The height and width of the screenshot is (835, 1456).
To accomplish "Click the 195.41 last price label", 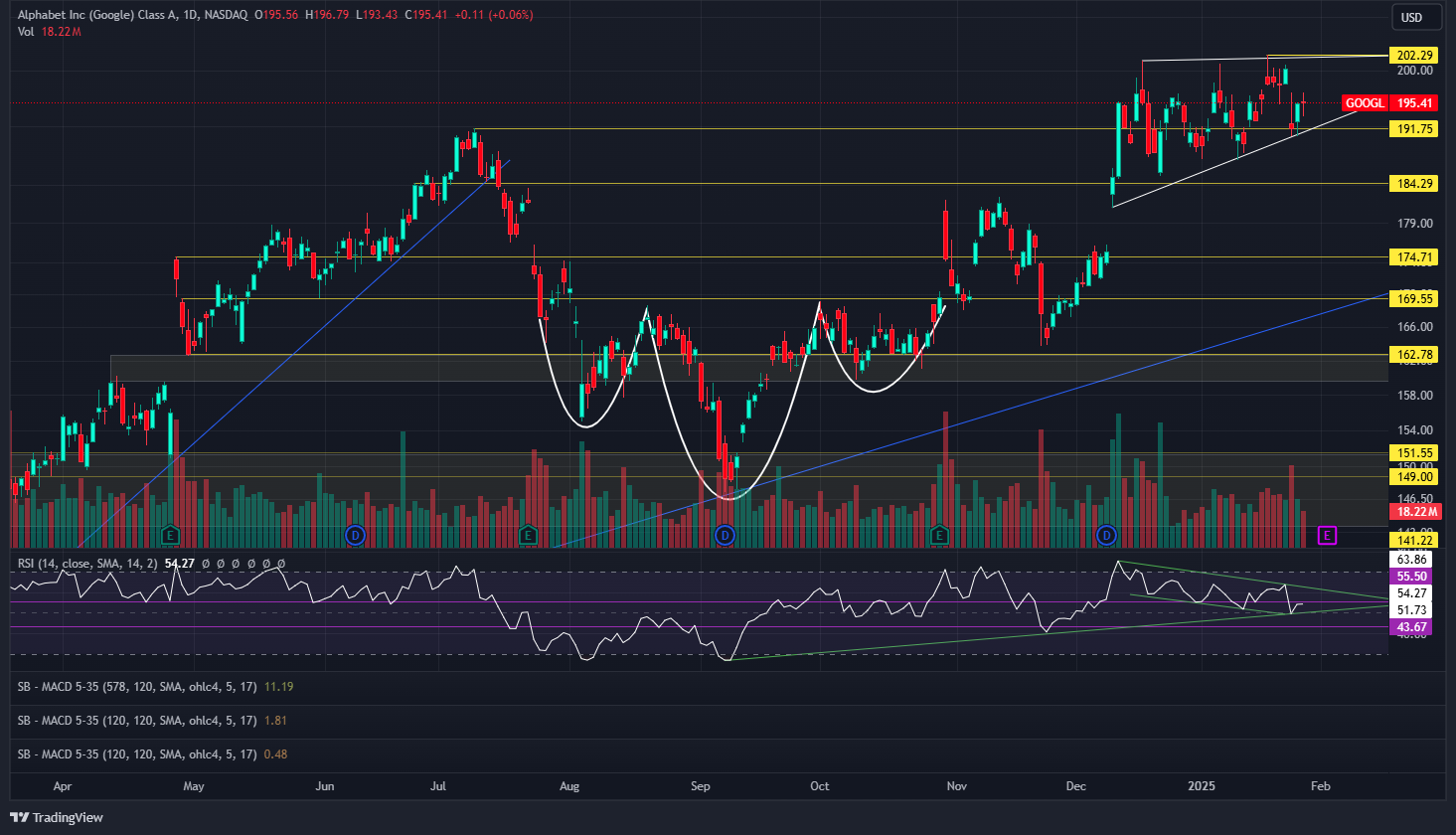I will pos(1414,103).
